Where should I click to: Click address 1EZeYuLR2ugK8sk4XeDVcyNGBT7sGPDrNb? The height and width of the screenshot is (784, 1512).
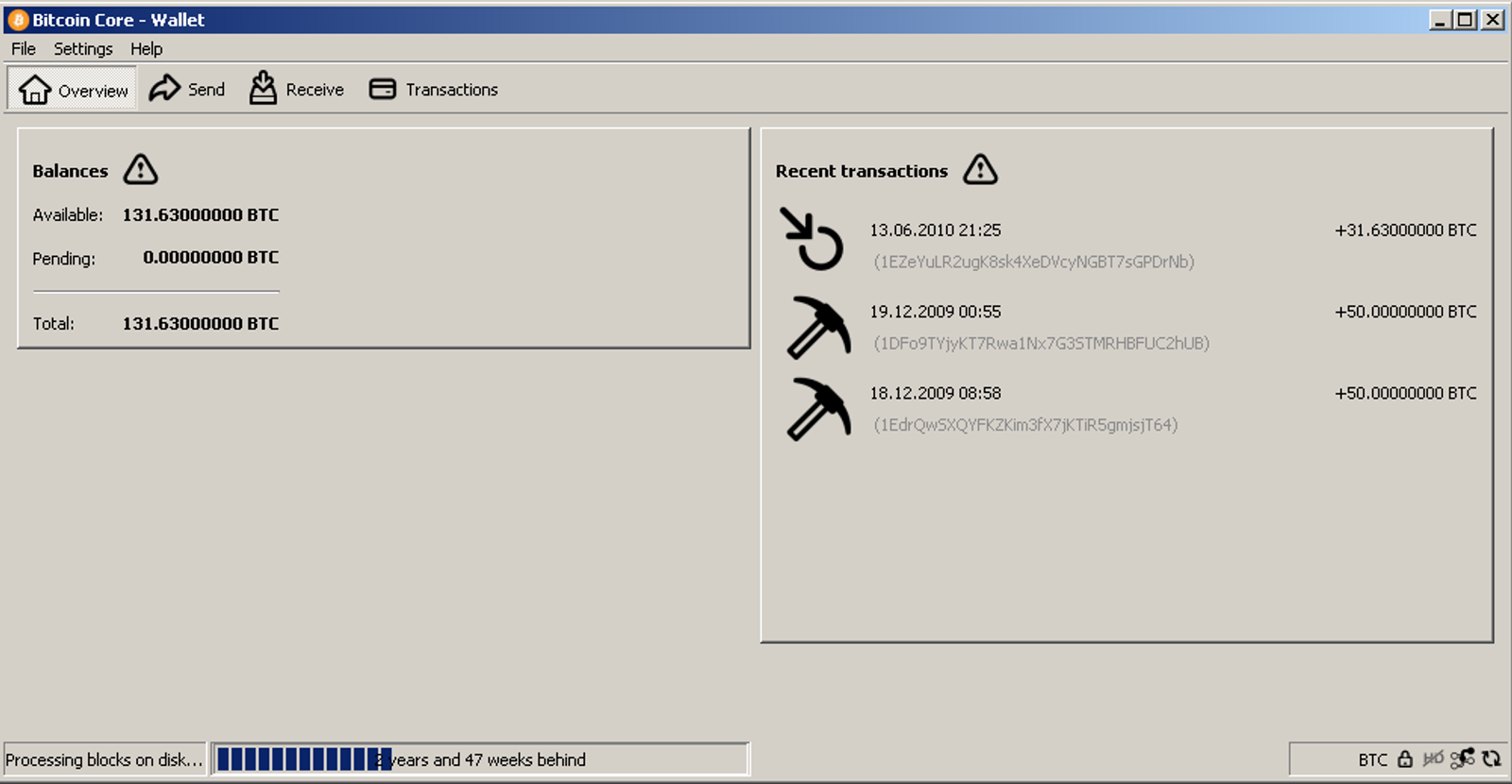coord(1034,262)
